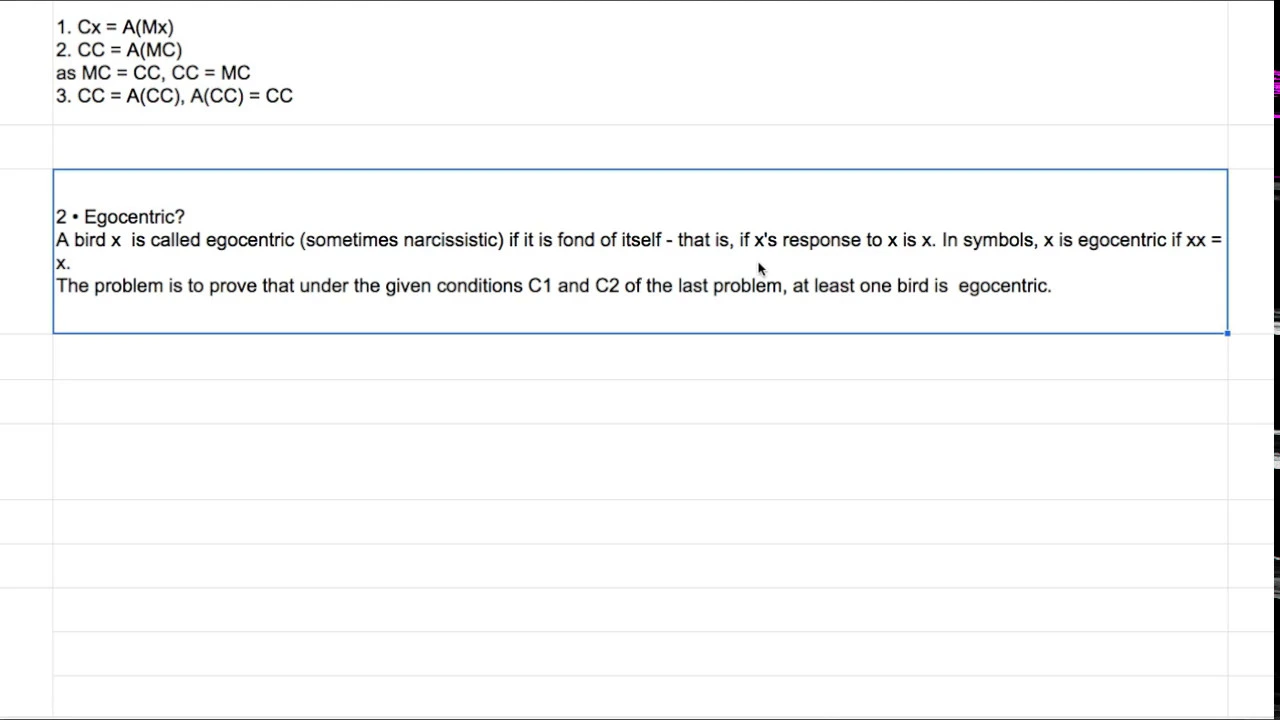
Task: Click the 'C2' term in the problem sentence
Action: (x=607, y=286)
